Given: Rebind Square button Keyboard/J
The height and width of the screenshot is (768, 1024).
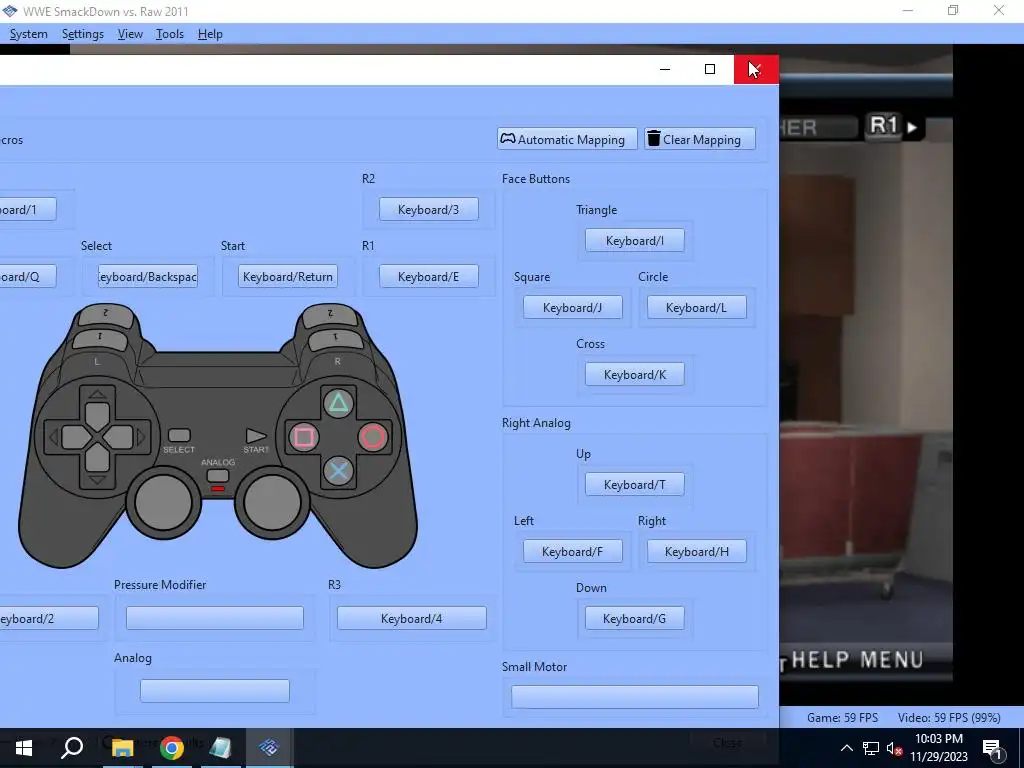Looking at the screenshot, I should (x=573, y=308).
